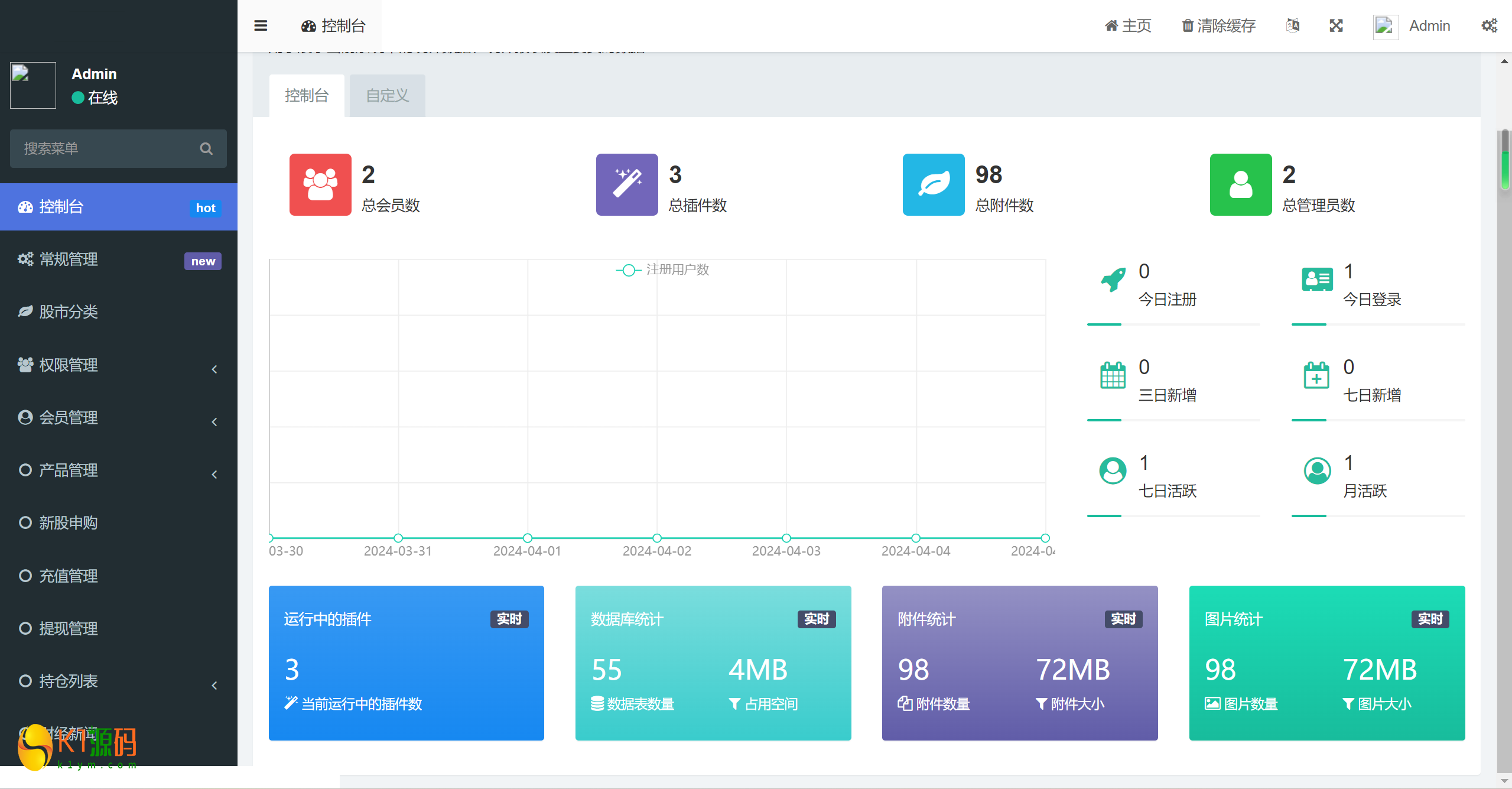The image size is (1512, 789).
Task: Click the red 总会员数 members icon
Action: click(320, 184)
